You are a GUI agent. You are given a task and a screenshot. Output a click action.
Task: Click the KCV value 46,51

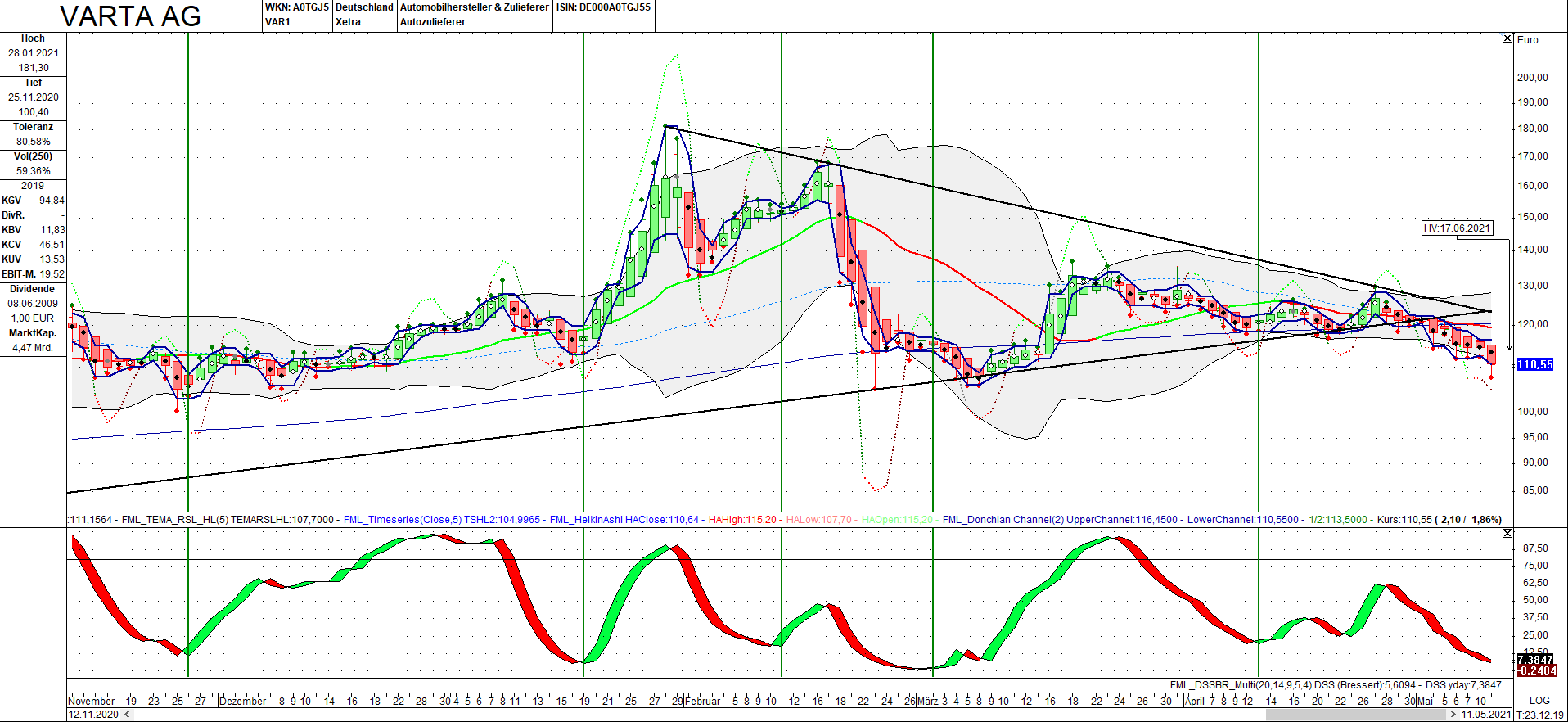(52, 245)
